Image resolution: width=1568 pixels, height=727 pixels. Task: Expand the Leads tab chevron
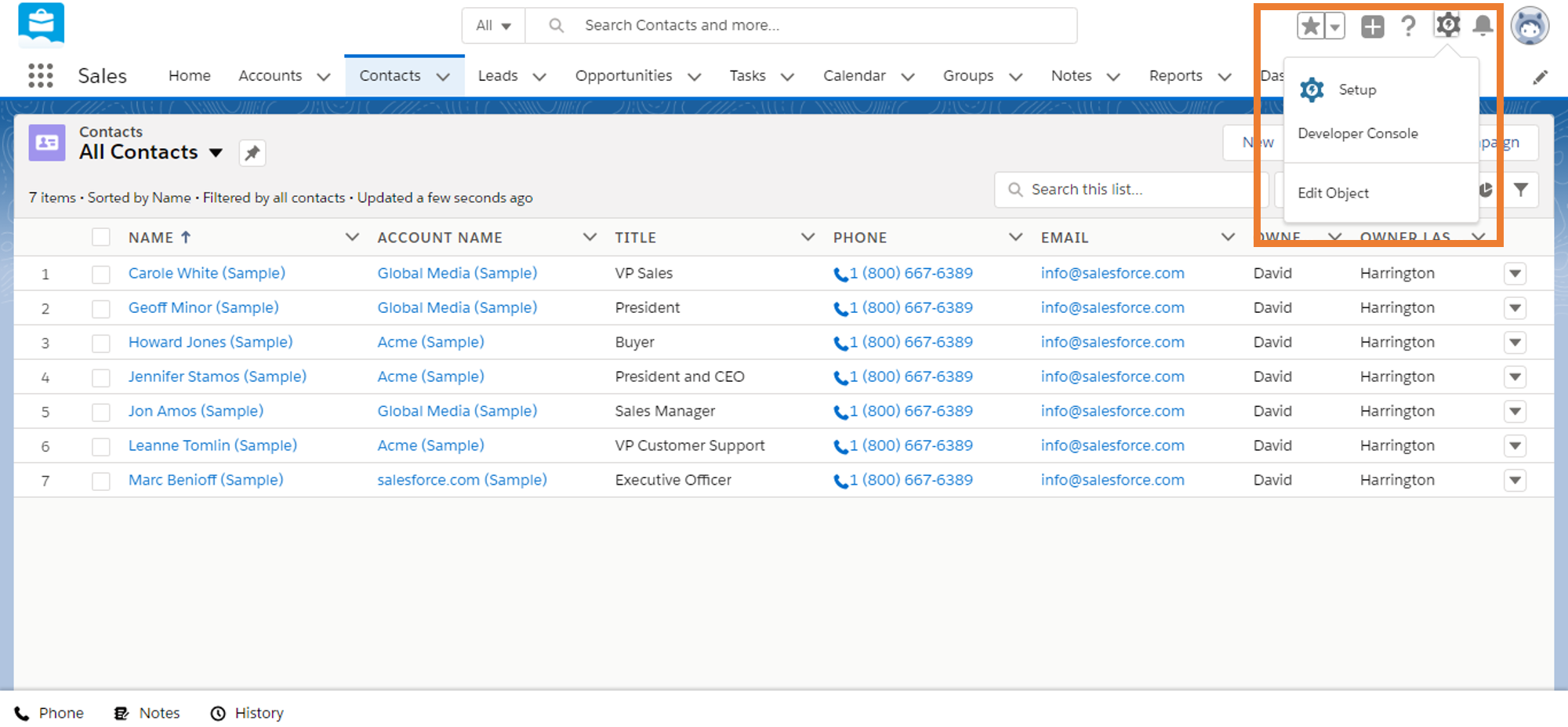539,77
